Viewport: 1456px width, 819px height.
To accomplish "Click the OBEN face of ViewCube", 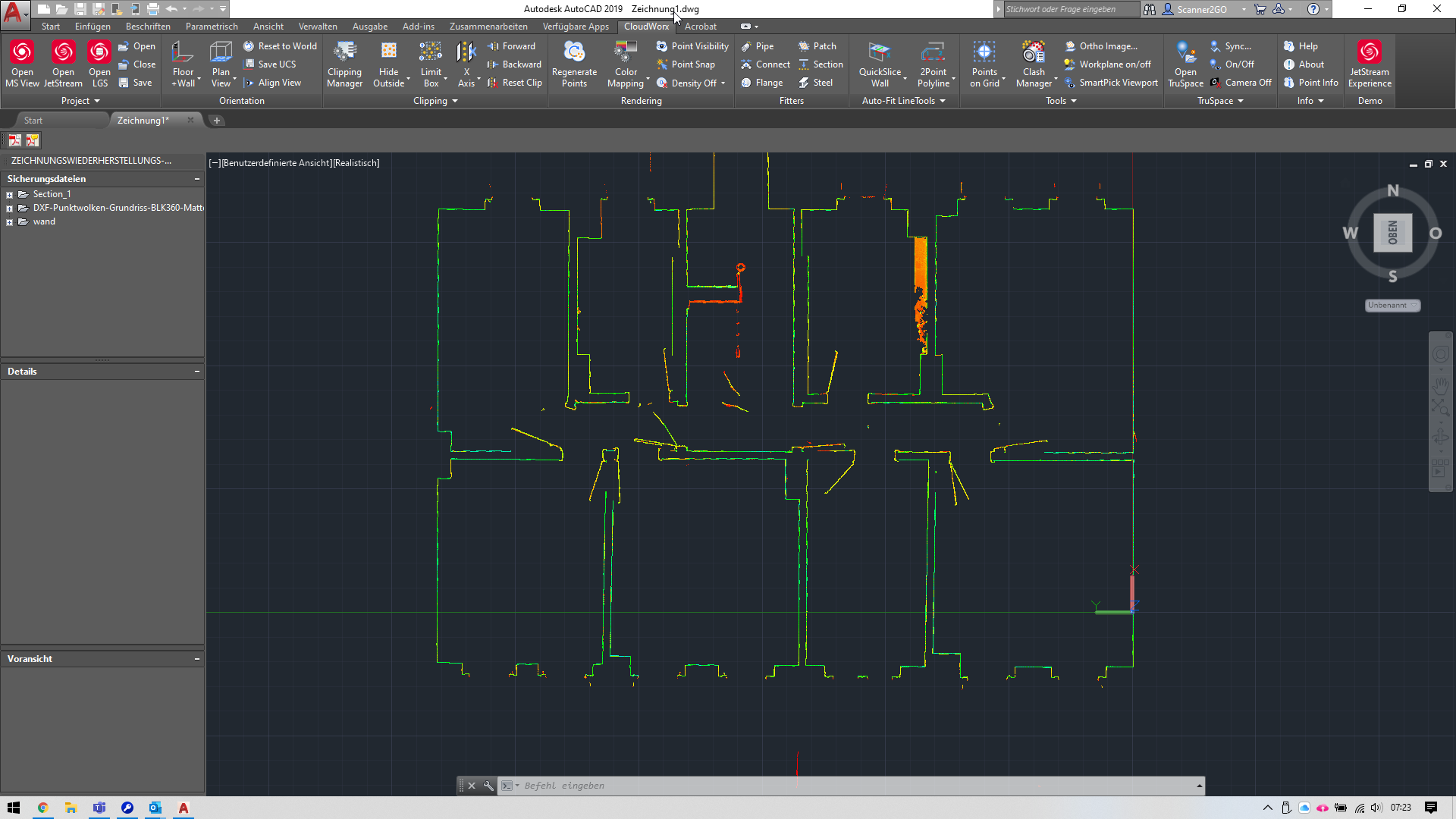I will 1392,233.
